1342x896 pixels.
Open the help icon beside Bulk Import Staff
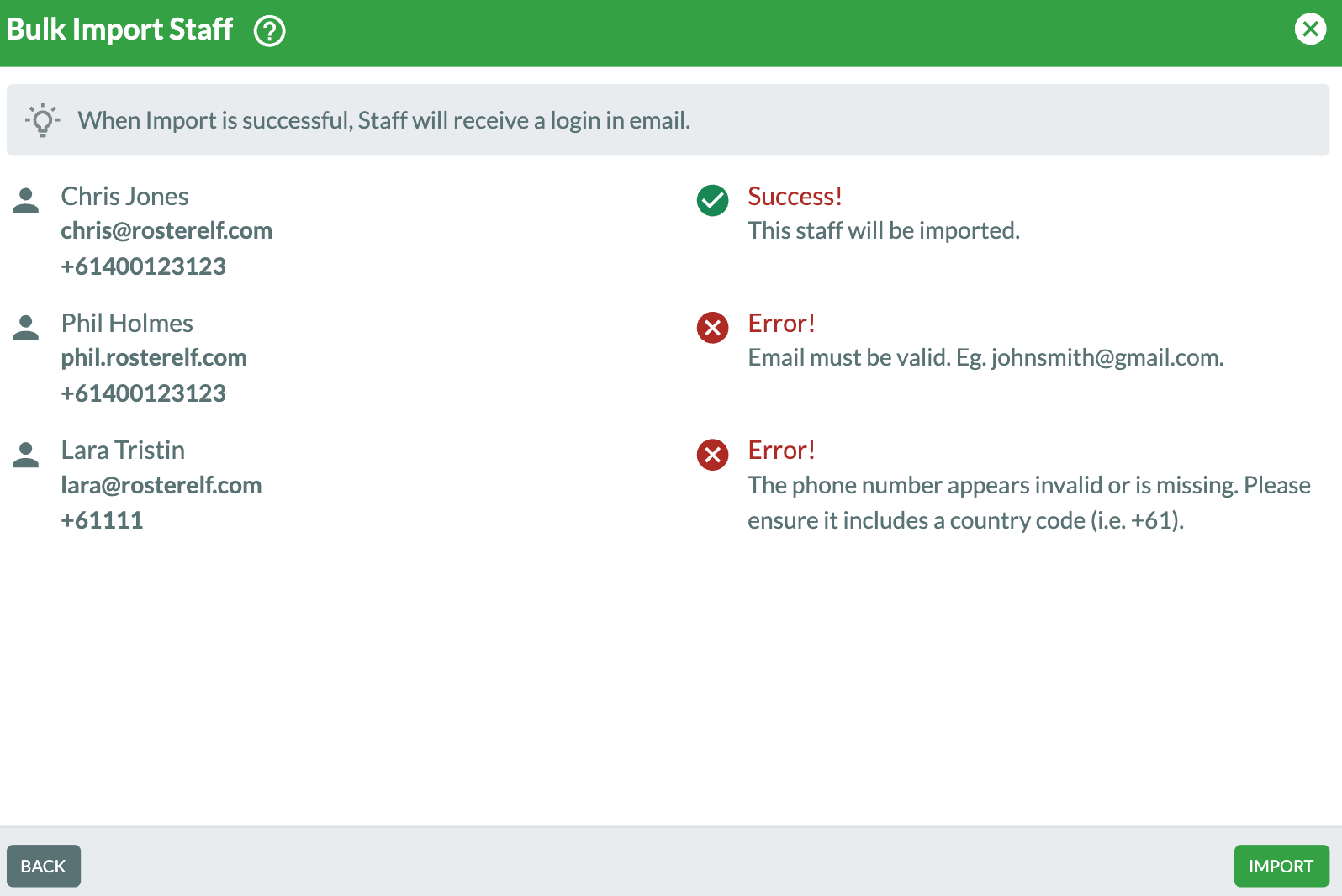click(x=270, y=31)
